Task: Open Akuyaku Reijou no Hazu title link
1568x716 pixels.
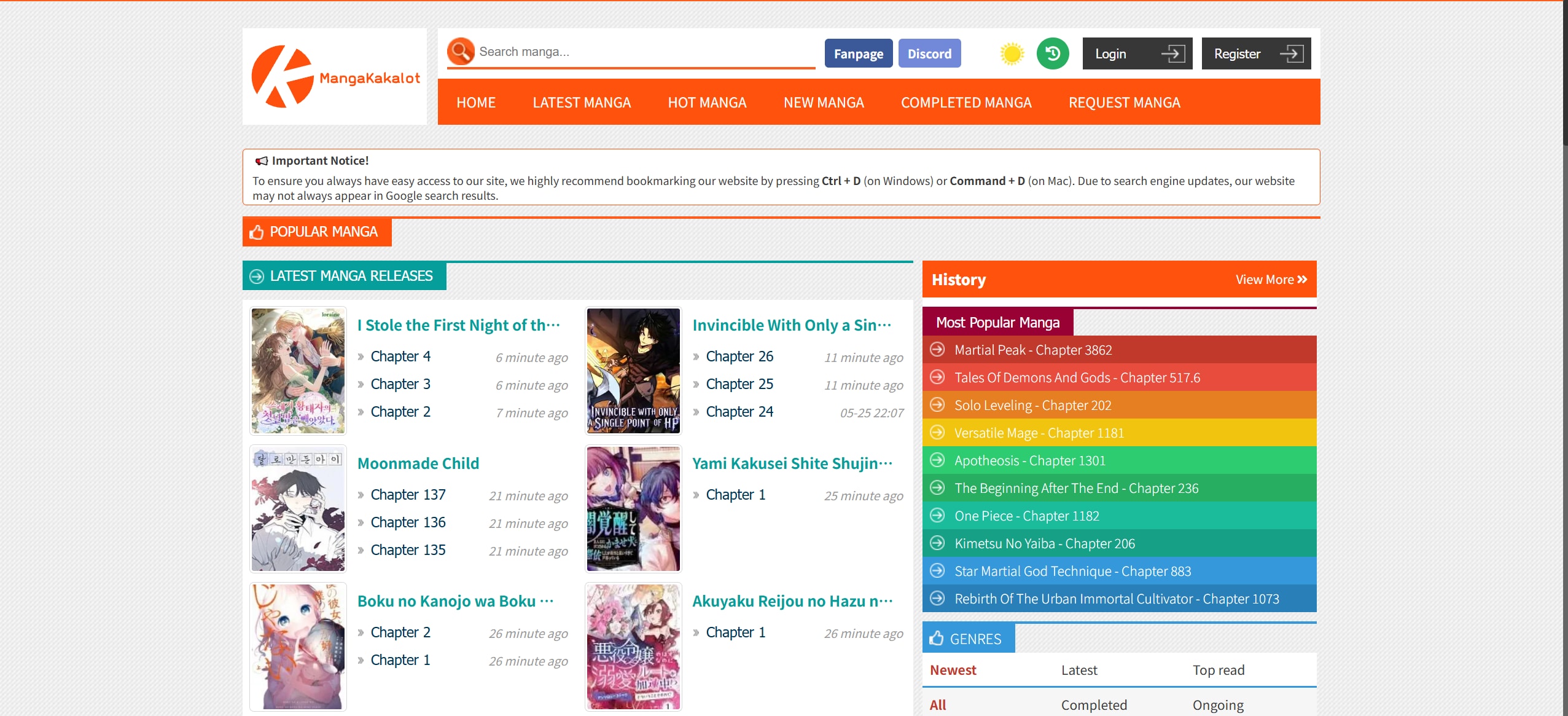Action: tap(793, 601)
